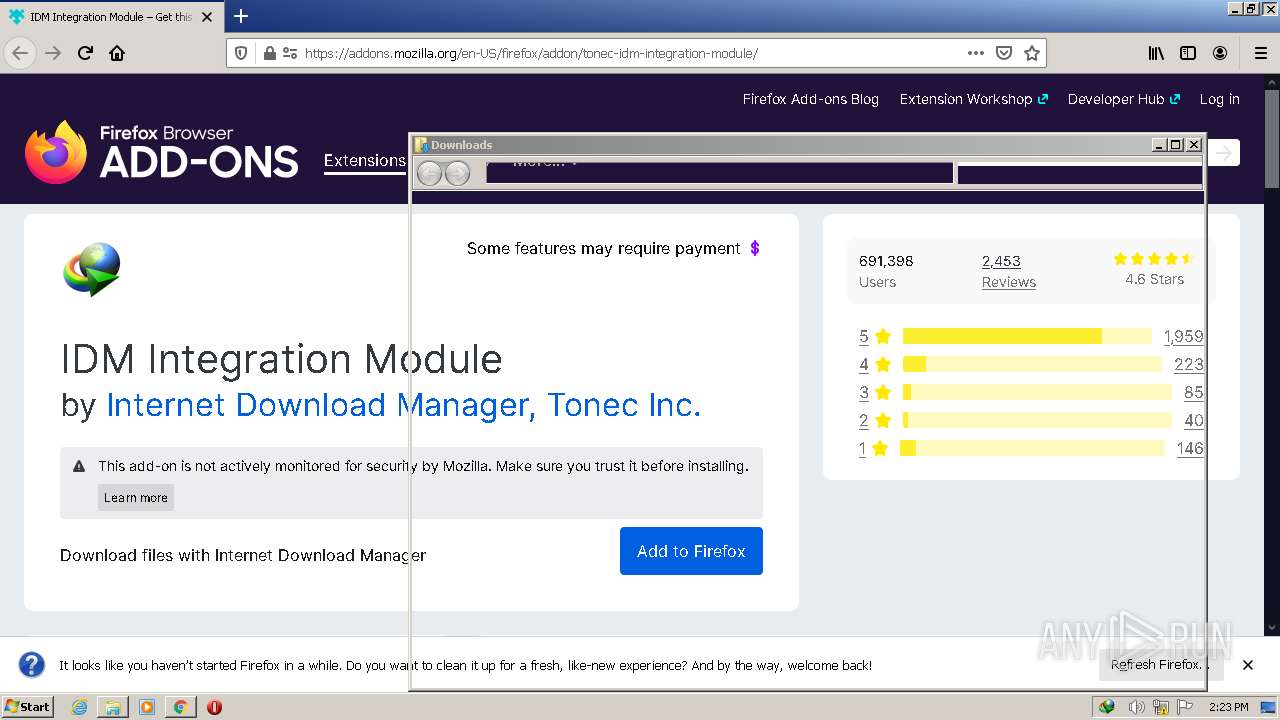The height and width of the screenshot is (720, 1280).
Task: Click the Refresh Firefox button
Action: coord(1160,664)
